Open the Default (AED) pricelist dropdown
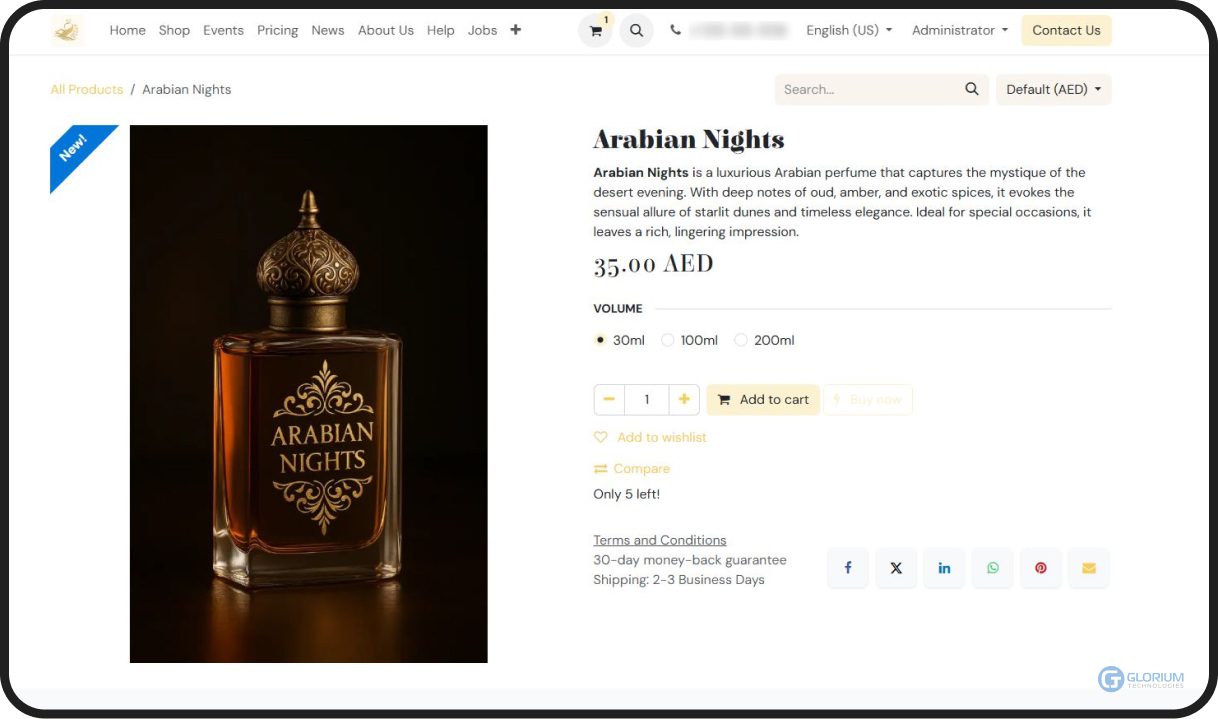The height and width of the screenshot is (719, 1218). 1053,89
